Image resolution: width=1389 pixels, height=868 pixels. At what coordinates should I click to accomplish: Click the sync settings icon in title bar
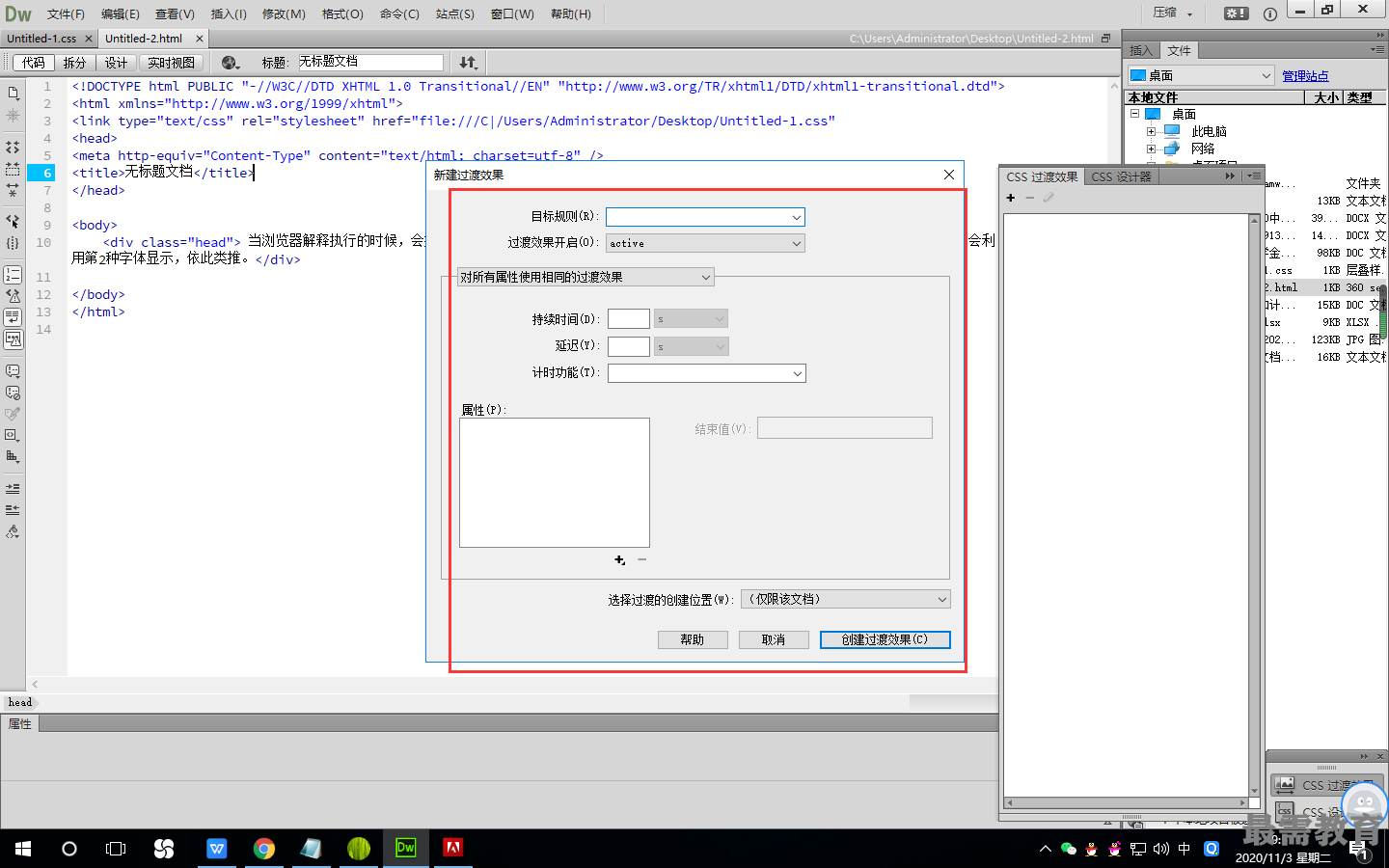1236,14
